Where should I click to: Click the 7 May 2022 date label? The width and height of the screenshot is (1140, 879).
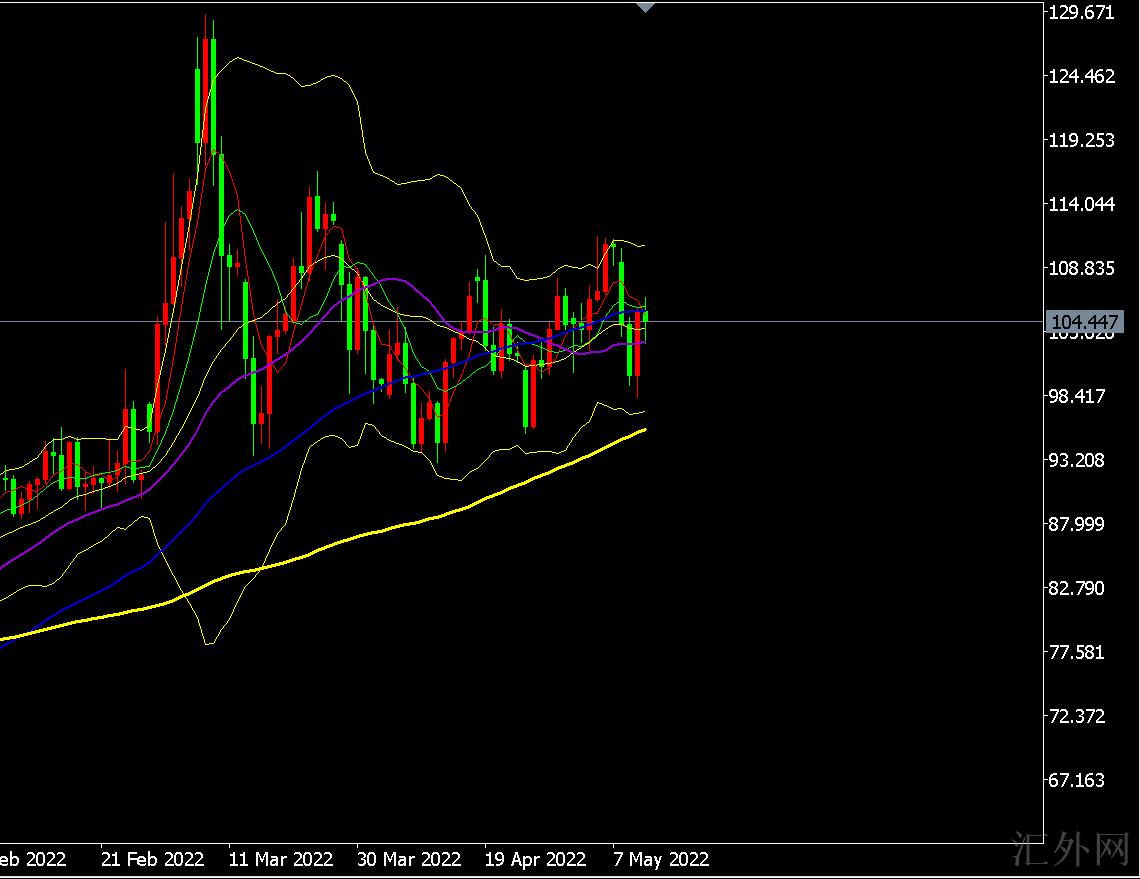click(661, 859)
